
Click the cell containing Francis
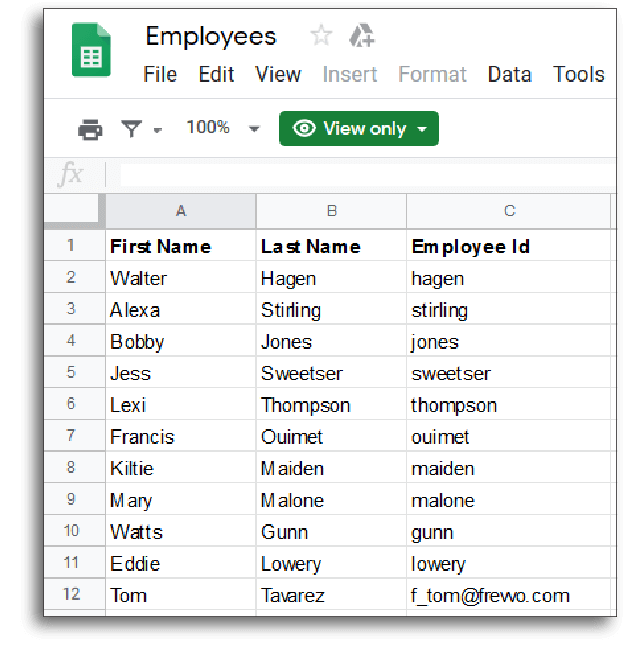click(x=181, y=436)
